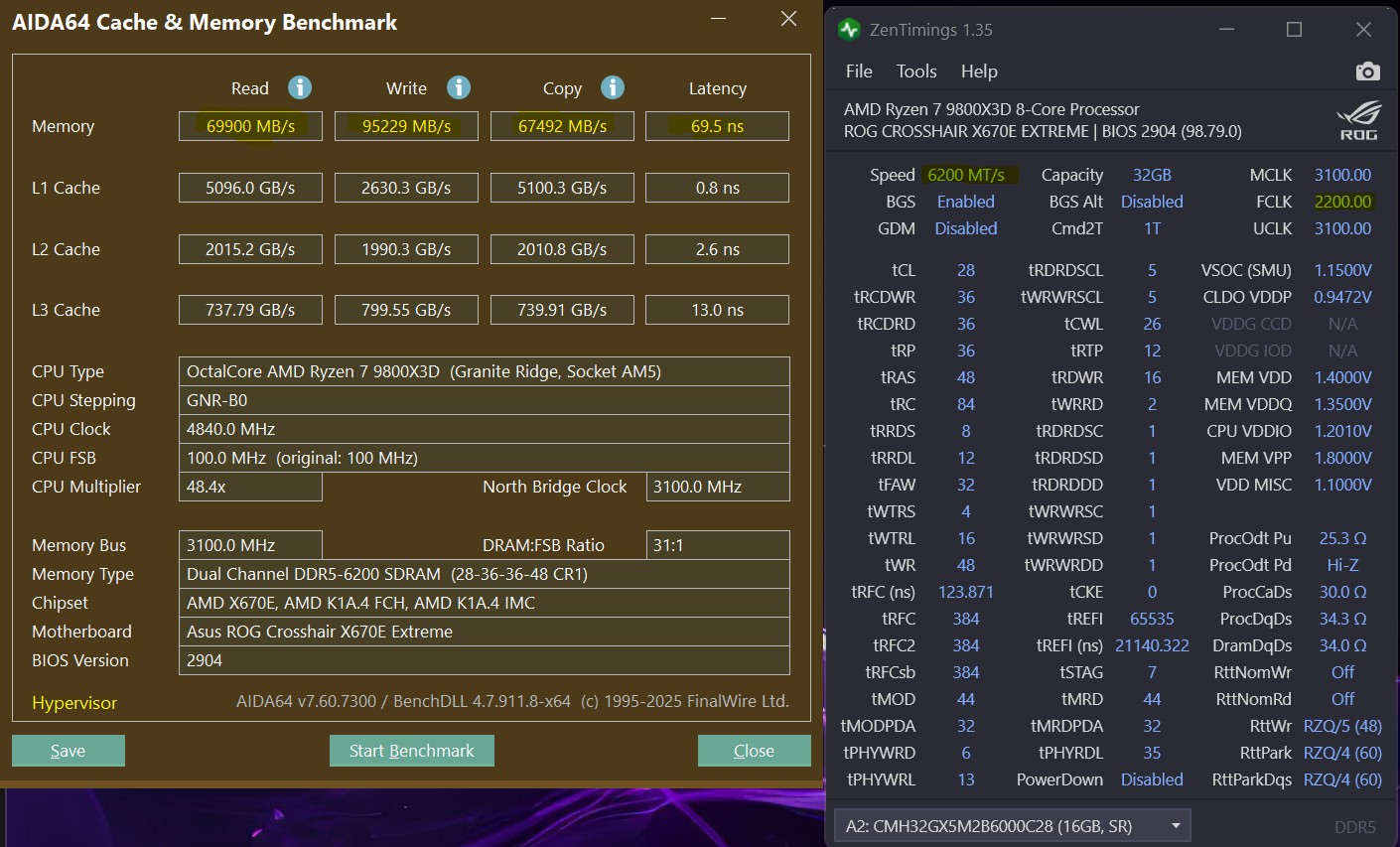1400x847 pixels.
Task: Click the Memory Write value 95229 MB/s
Action: 406,126
